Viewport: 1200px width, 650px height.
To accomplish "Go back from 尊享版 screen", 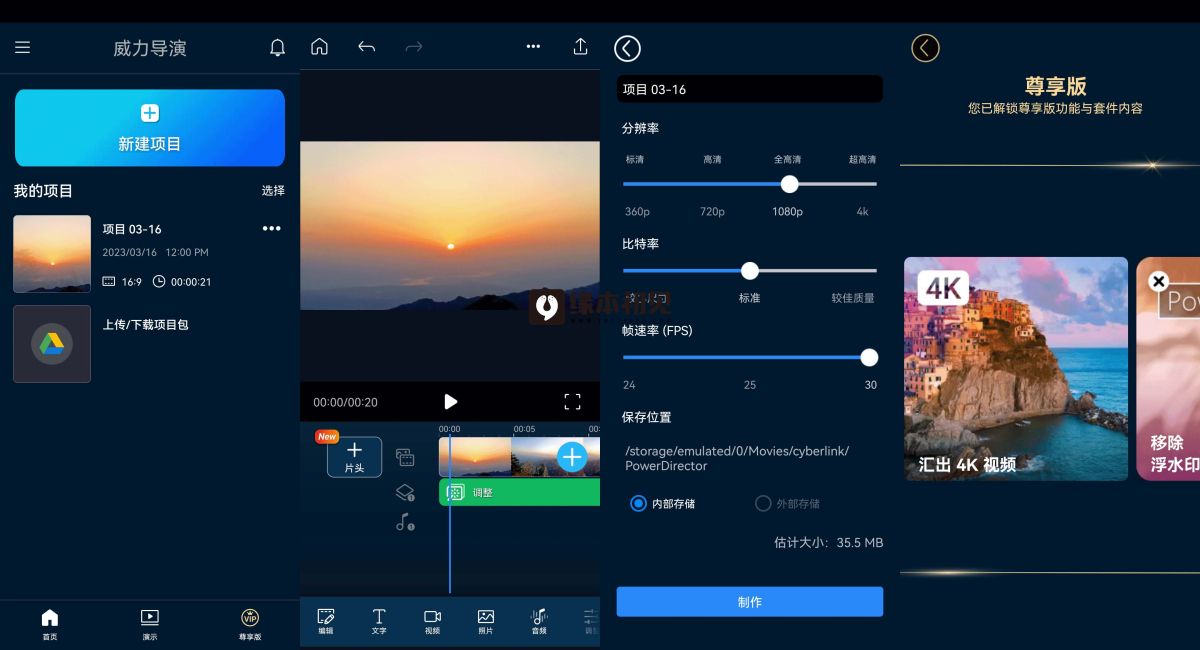I will (x=925, y=48).
